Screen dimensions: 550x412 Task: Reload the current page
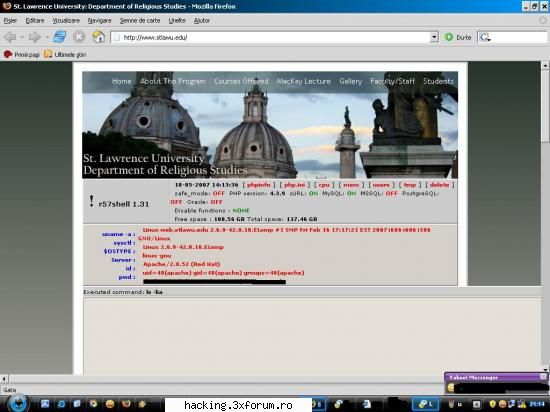click(60, 37)
